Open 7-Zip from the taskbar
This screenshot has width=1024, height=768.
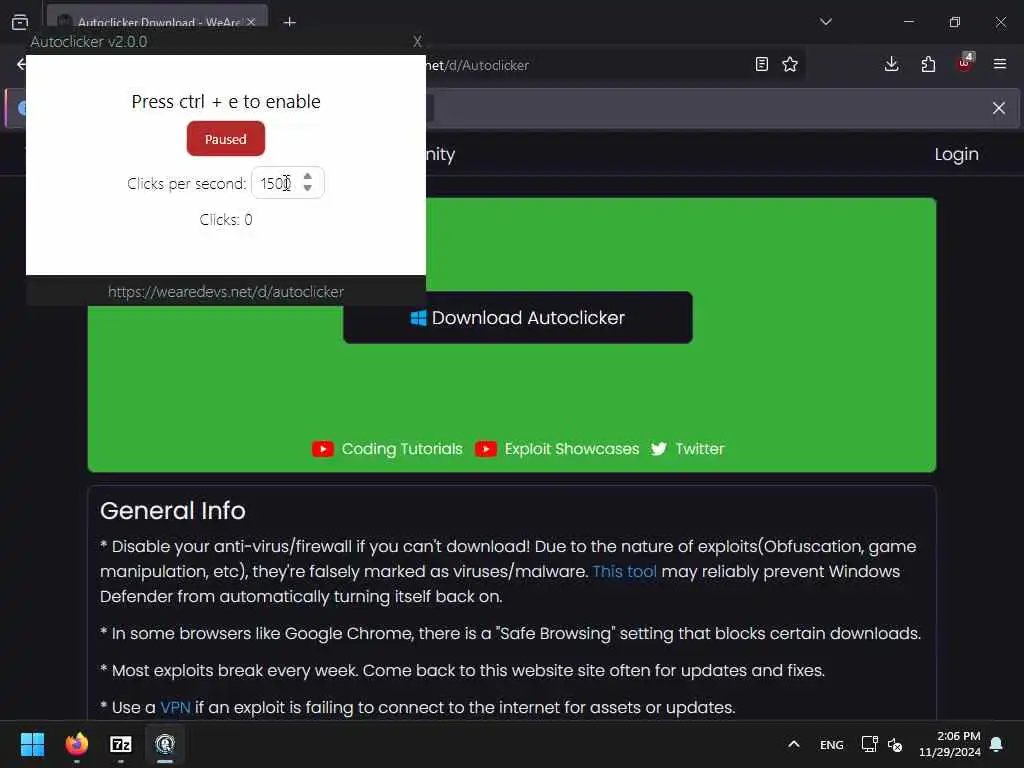pyautogui.click(x=121, y=744)
